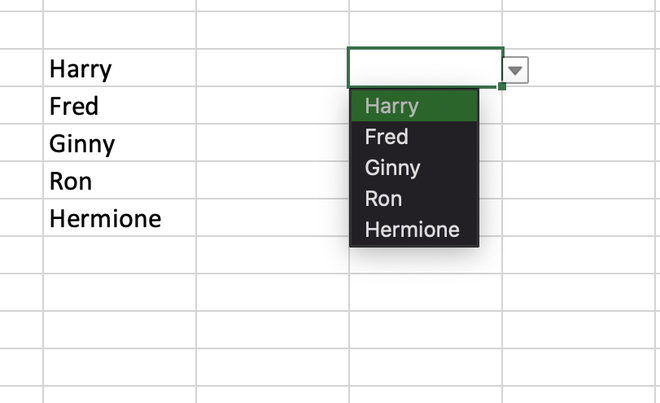Click the empty cell immediately right of Ron

pyautogui.click(x=272, y=181)
